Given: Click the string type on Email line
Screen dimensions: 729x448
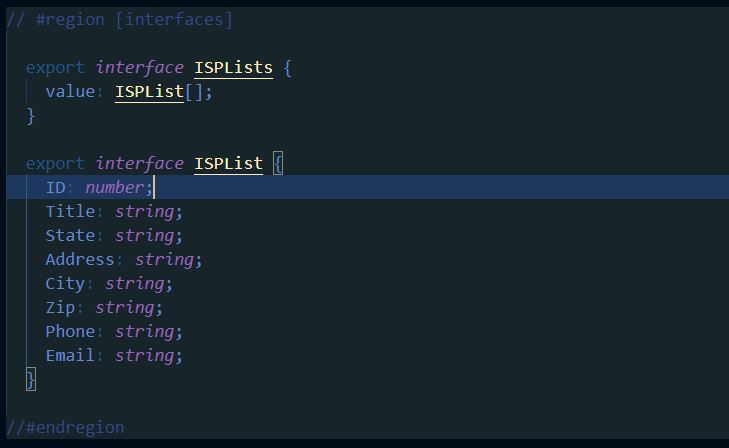Looking at the screenshot, I should [x=145, y=355].
